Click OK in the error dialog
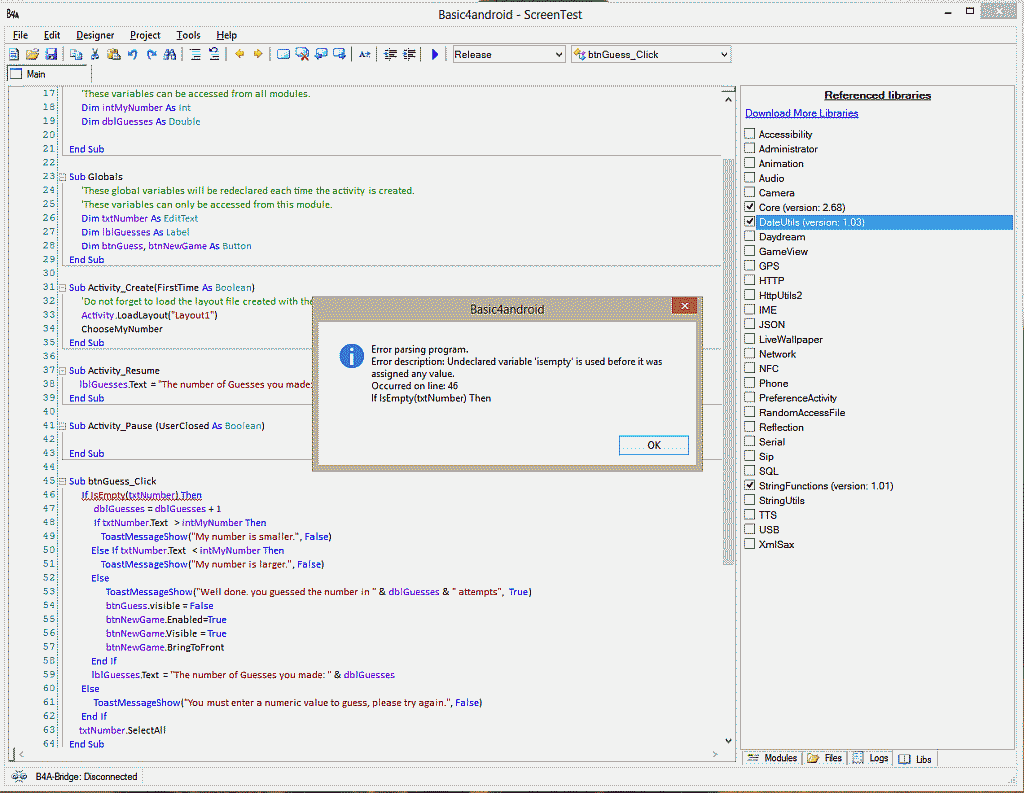Screen dimensions: 1024x793 click(x=653, y=445)
